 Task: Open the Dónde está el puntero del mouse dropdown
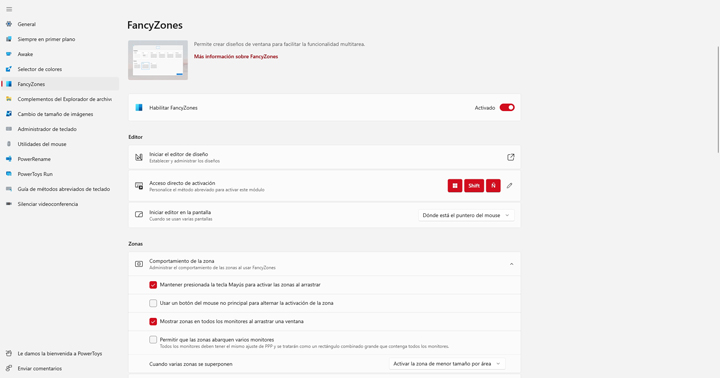pos(466,215)
